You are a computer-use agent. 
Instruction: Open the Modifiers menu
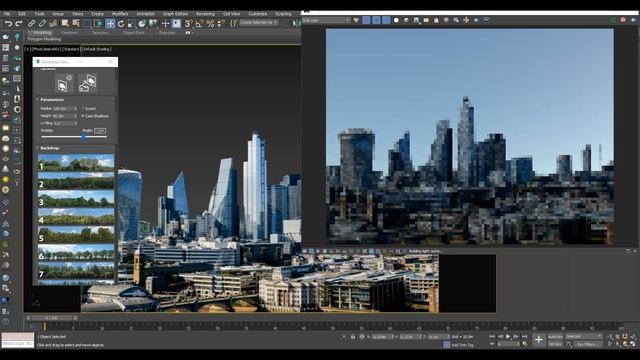[120, 14]
